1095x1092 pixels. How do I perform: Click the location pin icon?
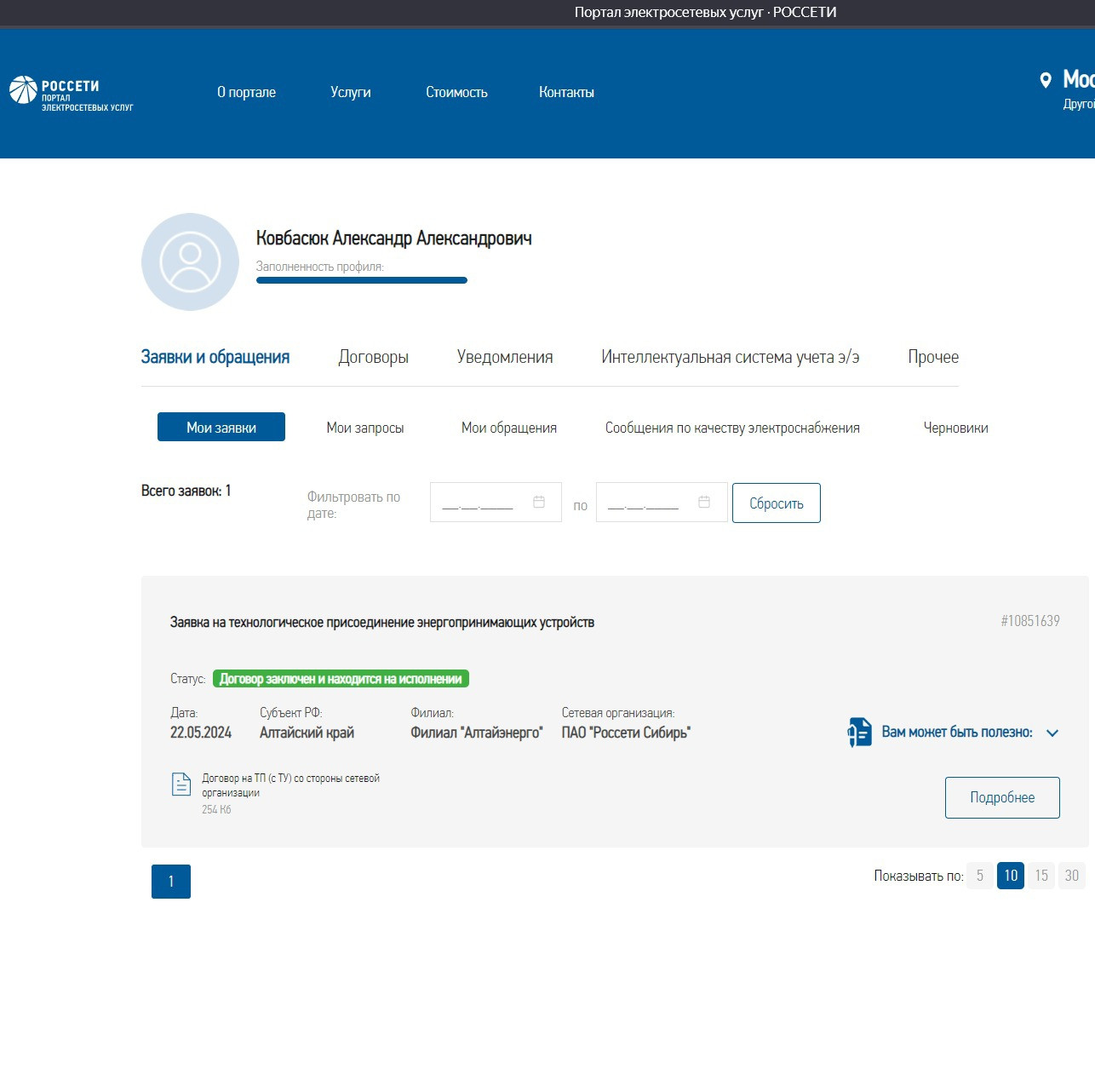click(1046, 80)
